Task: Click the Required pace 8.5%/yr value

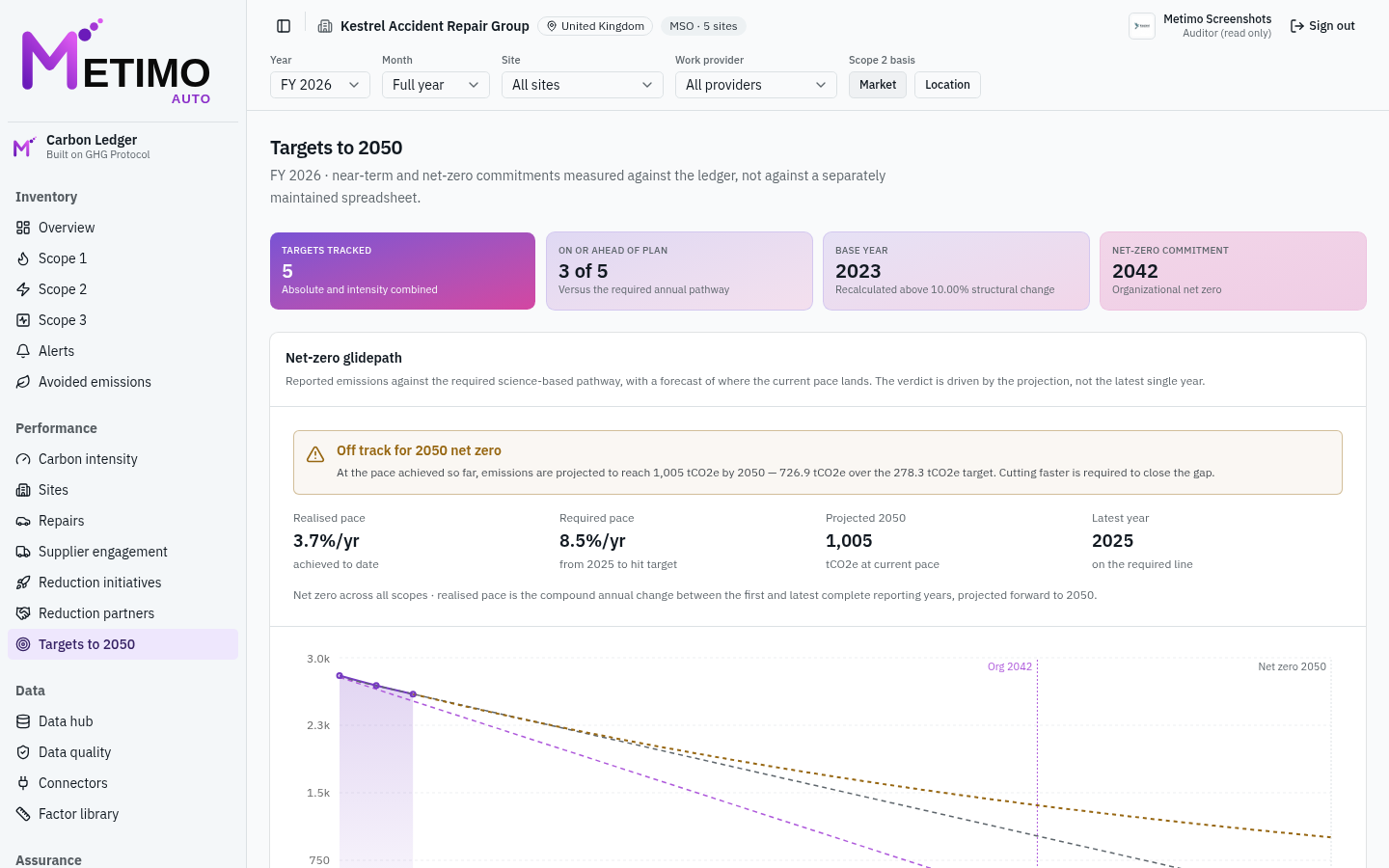Action: tap(592, 541)
